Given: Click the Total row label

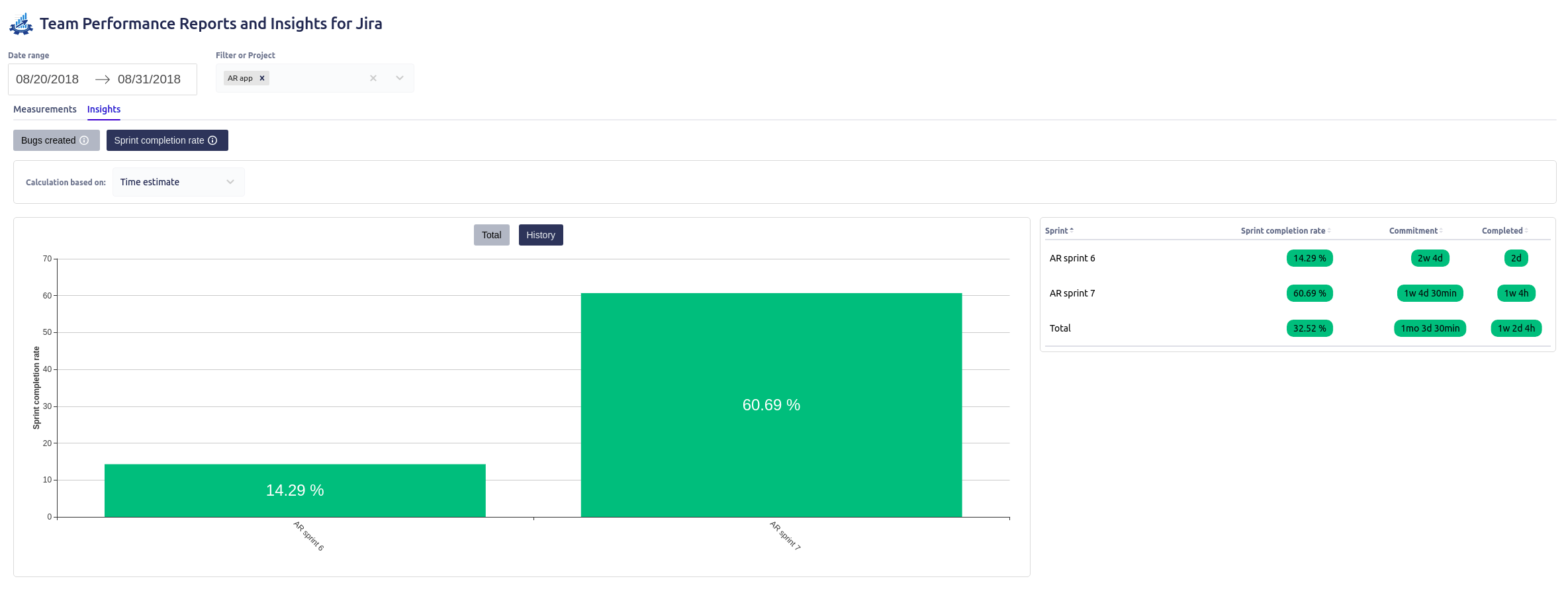Looking at the screenshot, I should (x=1060, y=328).
